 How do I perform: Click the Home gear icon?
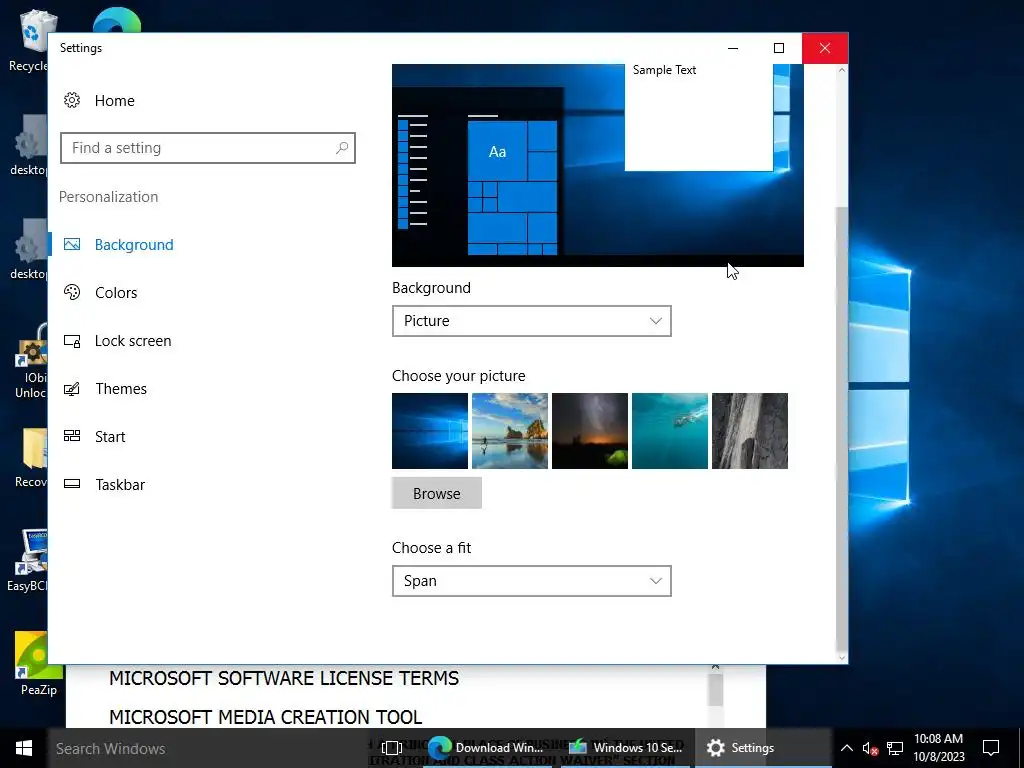72,100
